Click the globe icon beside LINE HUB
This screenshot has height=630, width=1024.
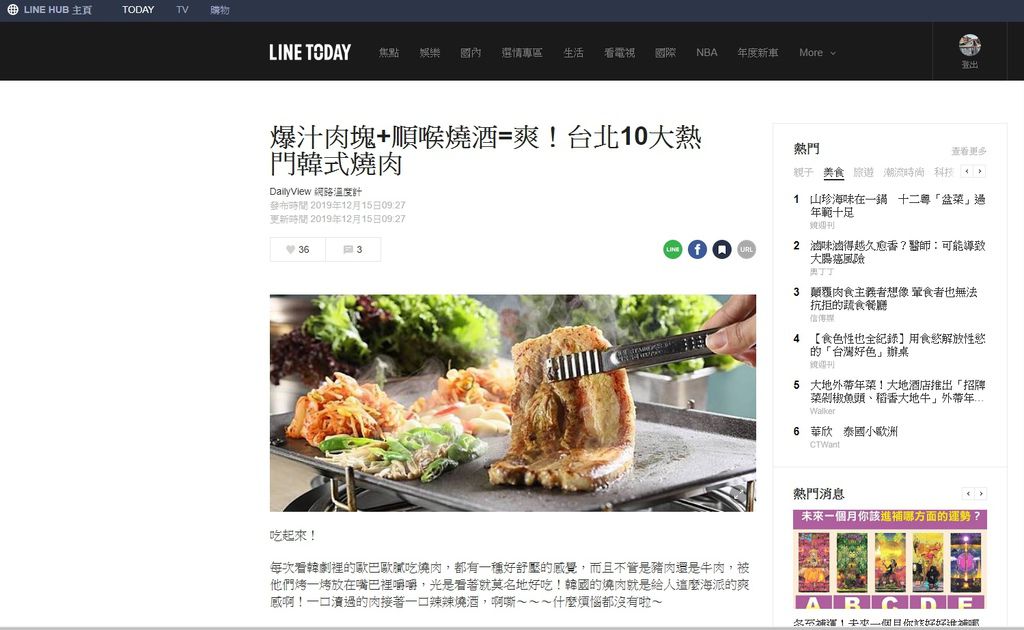click(x=12, y=10)
